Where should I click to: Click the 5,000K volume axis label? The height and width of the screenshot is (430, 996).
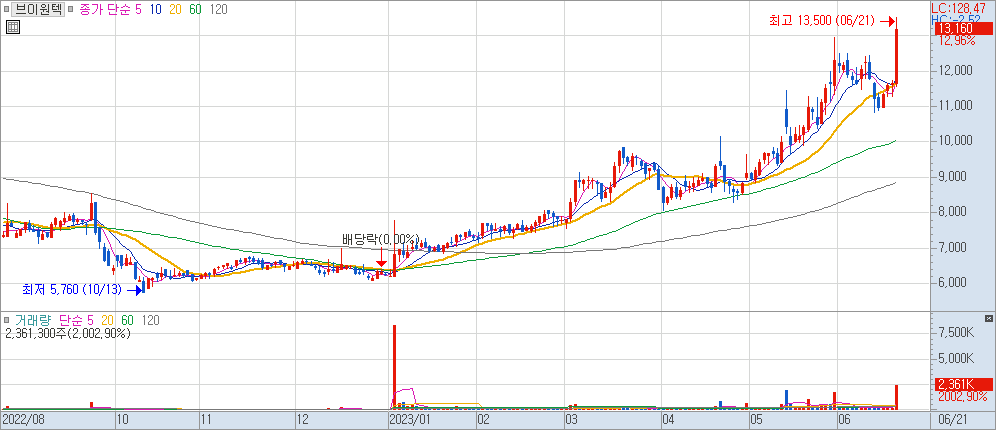[x=958, y=359]
